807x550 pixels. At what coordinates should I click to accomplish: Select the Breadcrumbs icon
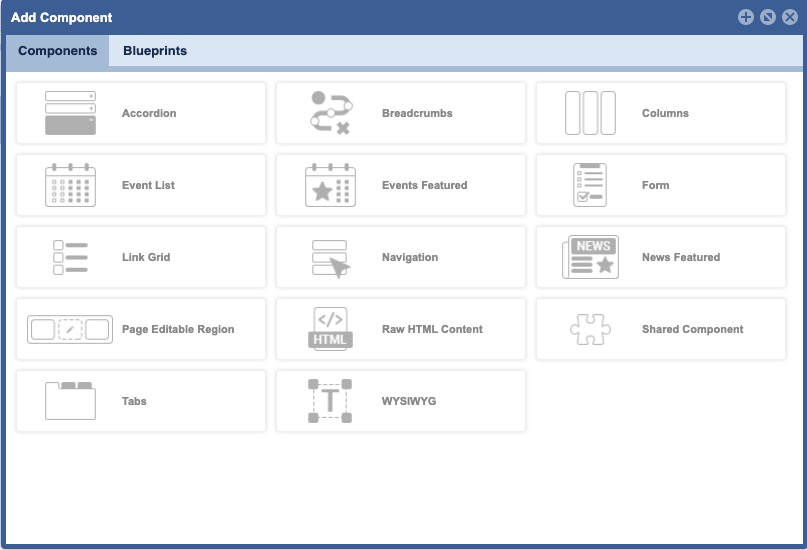pyautogui.click(x=330, y=113)
